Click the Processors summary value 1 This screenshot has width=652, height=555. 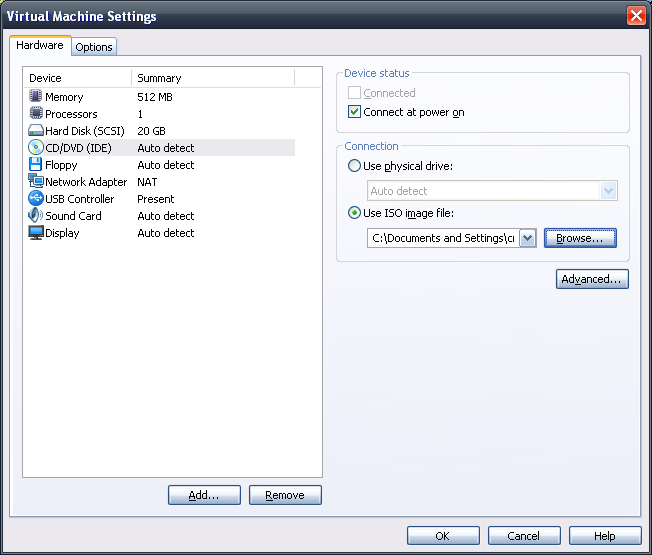[140, 114]
